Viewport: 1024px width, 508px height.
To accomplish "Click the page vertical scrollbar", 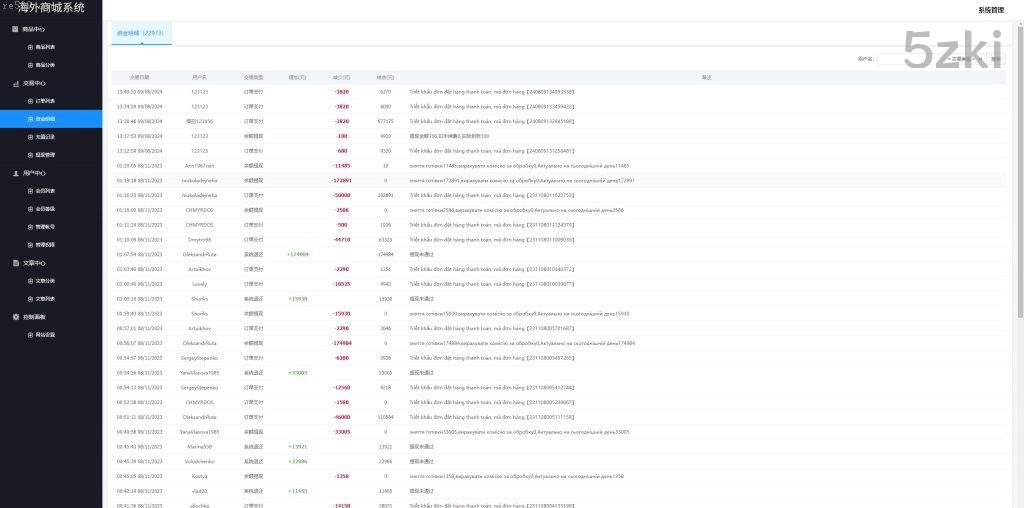I will click(x=1019, y=200).
